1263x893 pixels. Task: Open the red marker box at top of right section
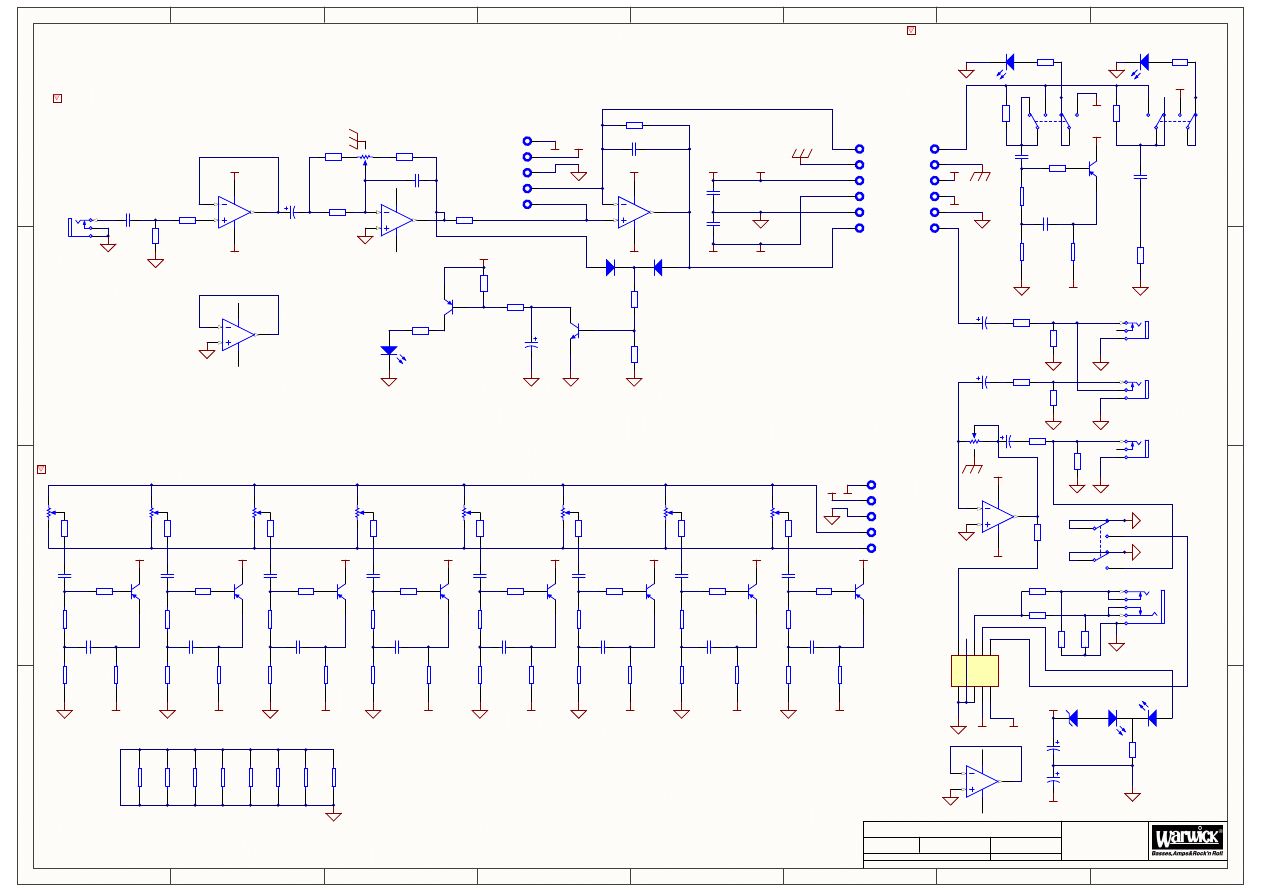911,30
